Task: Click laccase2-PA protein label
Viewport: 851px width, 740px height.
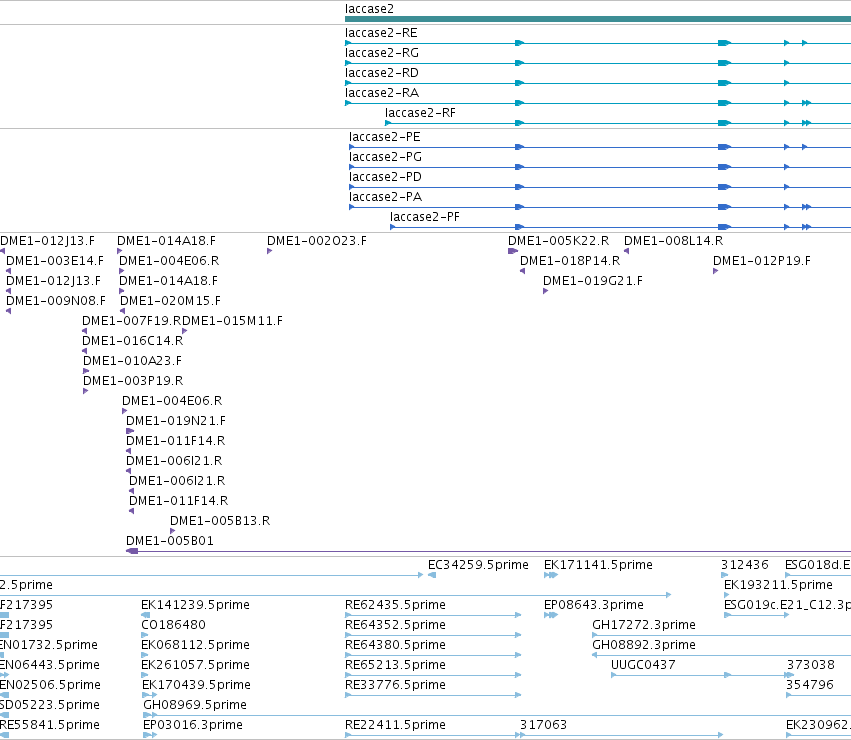Action: [x=385, y=197]
